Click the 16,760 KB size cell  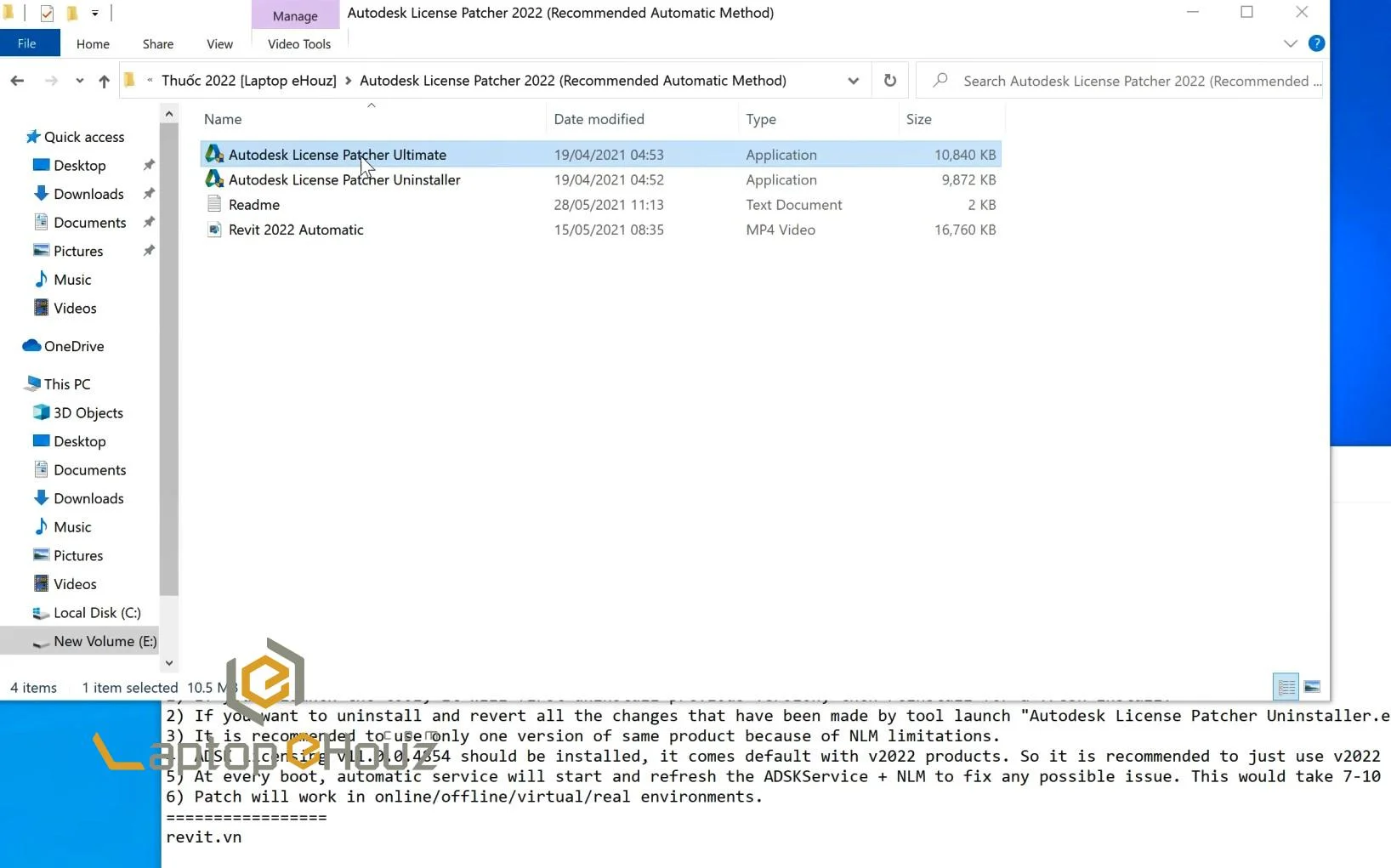(965, 230)
